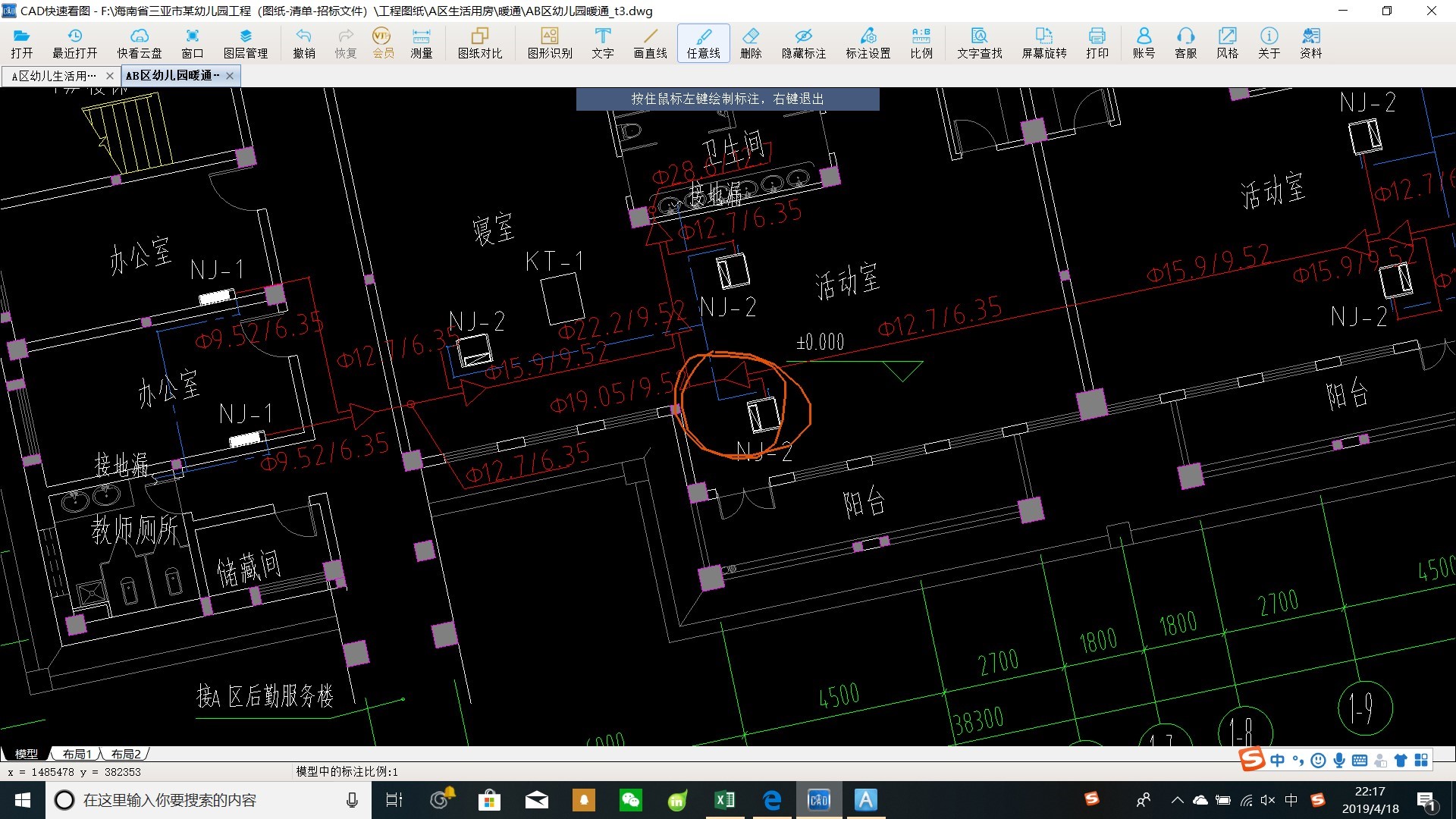The image size is (1456, 819).
Task: Select 图形识别 shape recognition tool
Action: pyautogui.click(x=550, y=43)
